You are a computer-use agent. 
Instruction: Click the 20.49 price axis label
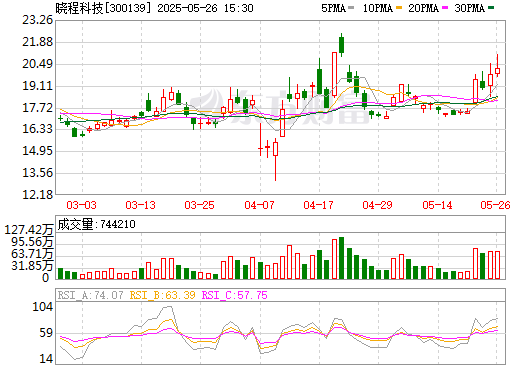coord(37,64)
